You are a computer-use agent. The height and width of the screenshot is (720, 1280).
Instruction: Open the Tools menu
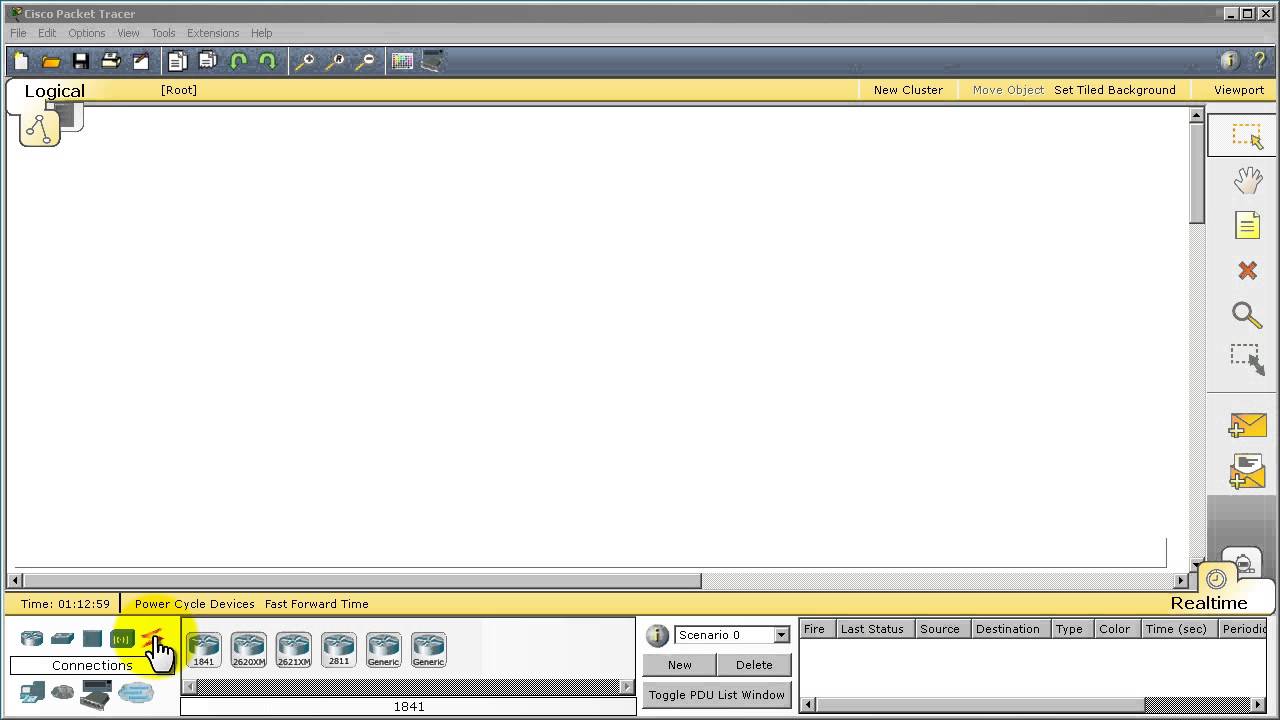(163, 33)
